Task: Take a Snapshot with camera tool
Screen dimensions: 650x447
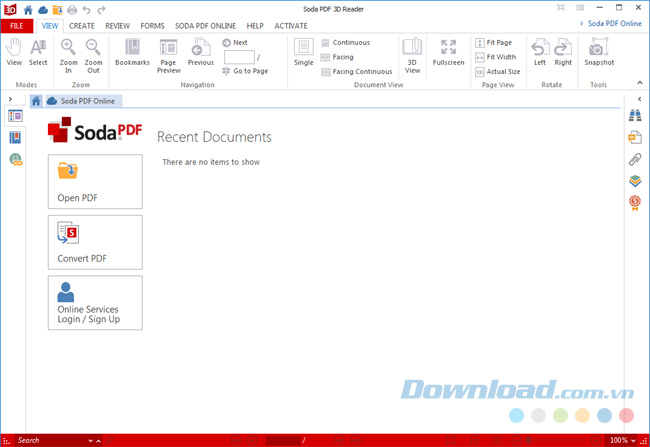Action: [599, 51]
